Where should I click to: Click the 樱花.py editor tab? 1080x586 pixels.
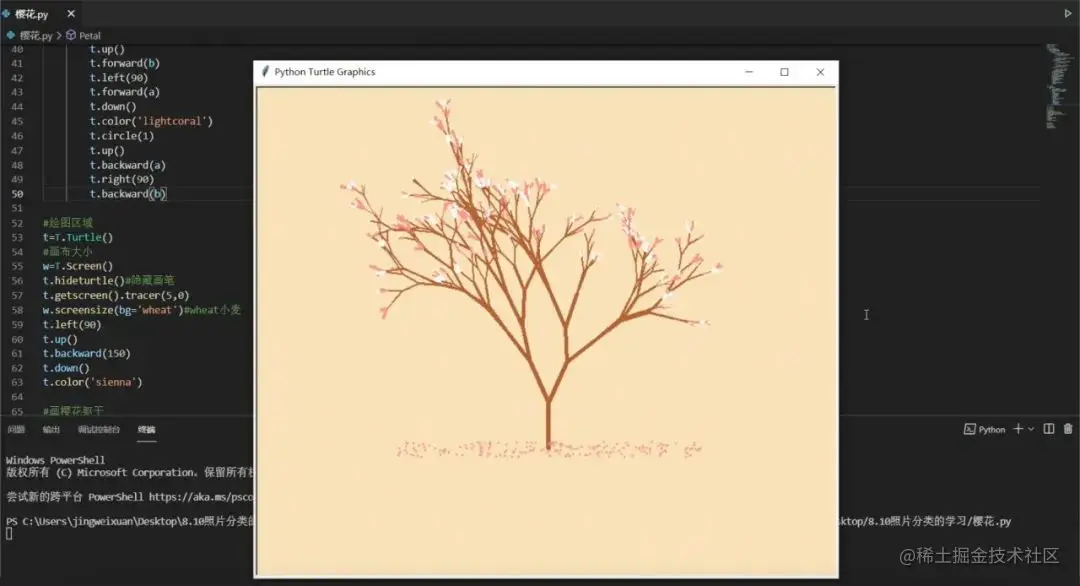pyautogui.click(x=33, y=14)
